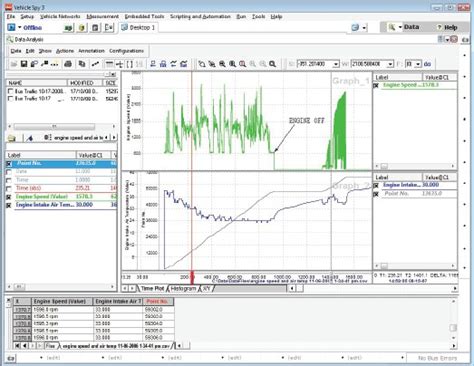This screenshot has height=366, width=474.
Task: Click the Offline status label
Action: click(x=33, y=28)
